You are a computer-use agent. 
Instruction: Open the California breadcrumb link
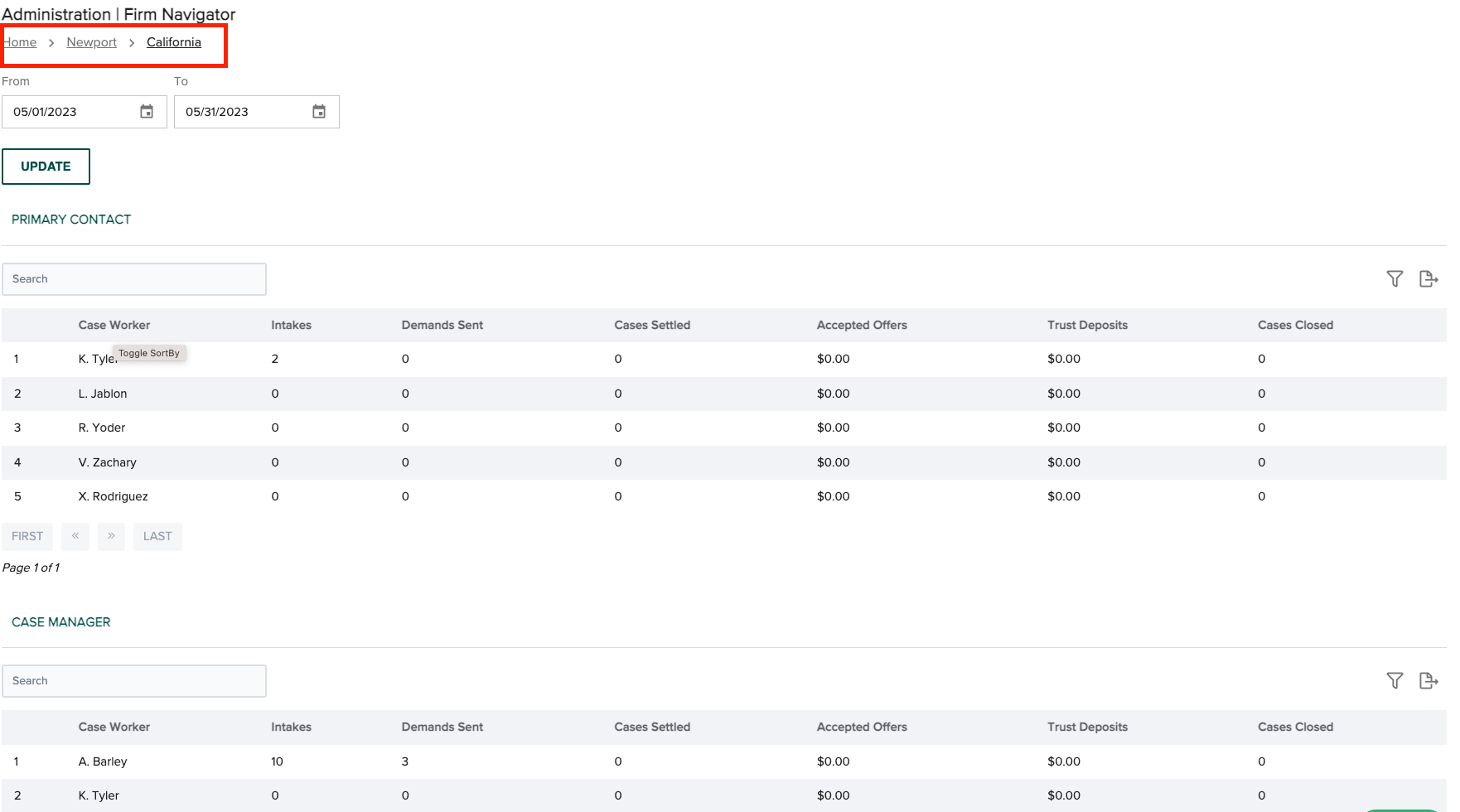pyautogui.click(x=174, y=42)
